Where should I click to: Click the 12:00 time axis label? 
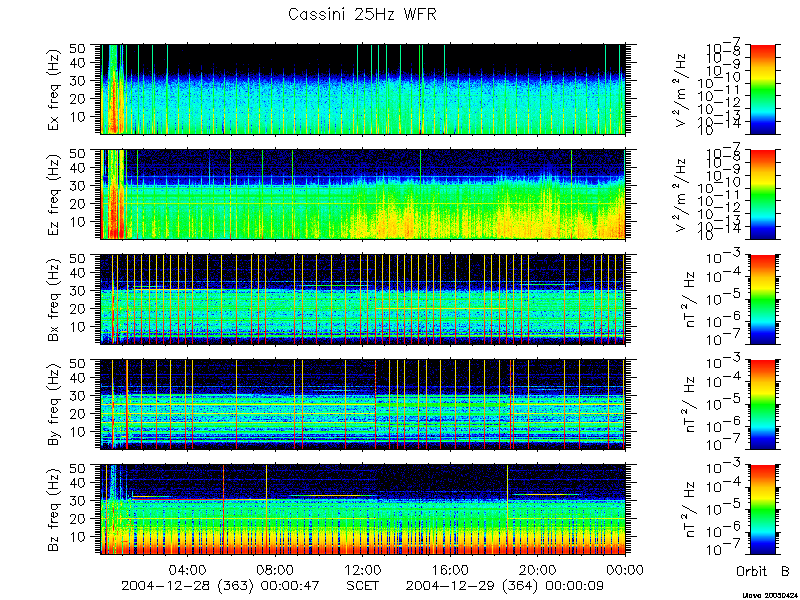pyautogui.click(x=363, y=570)
